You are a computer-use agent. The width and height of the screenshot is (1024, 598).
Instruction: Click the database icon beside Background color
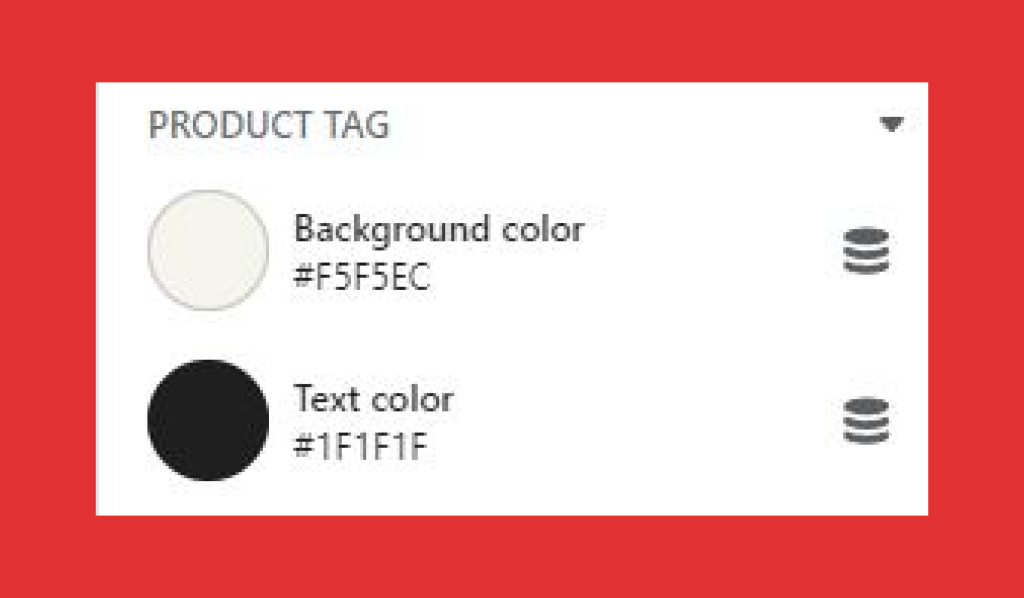pos(866,250)
